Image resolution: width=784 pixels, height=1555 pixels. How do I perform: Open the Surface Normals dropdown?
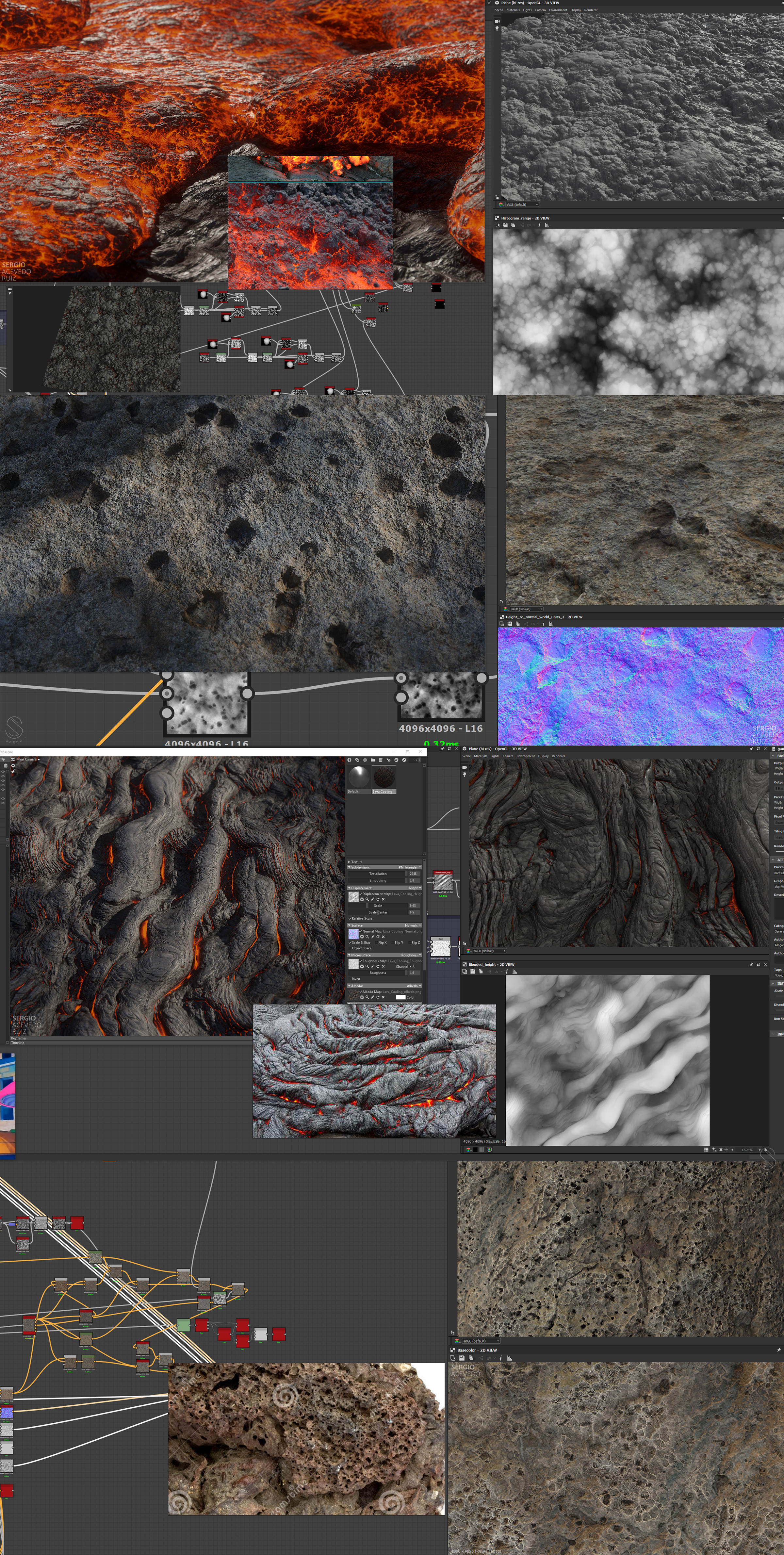click(413, 926)
